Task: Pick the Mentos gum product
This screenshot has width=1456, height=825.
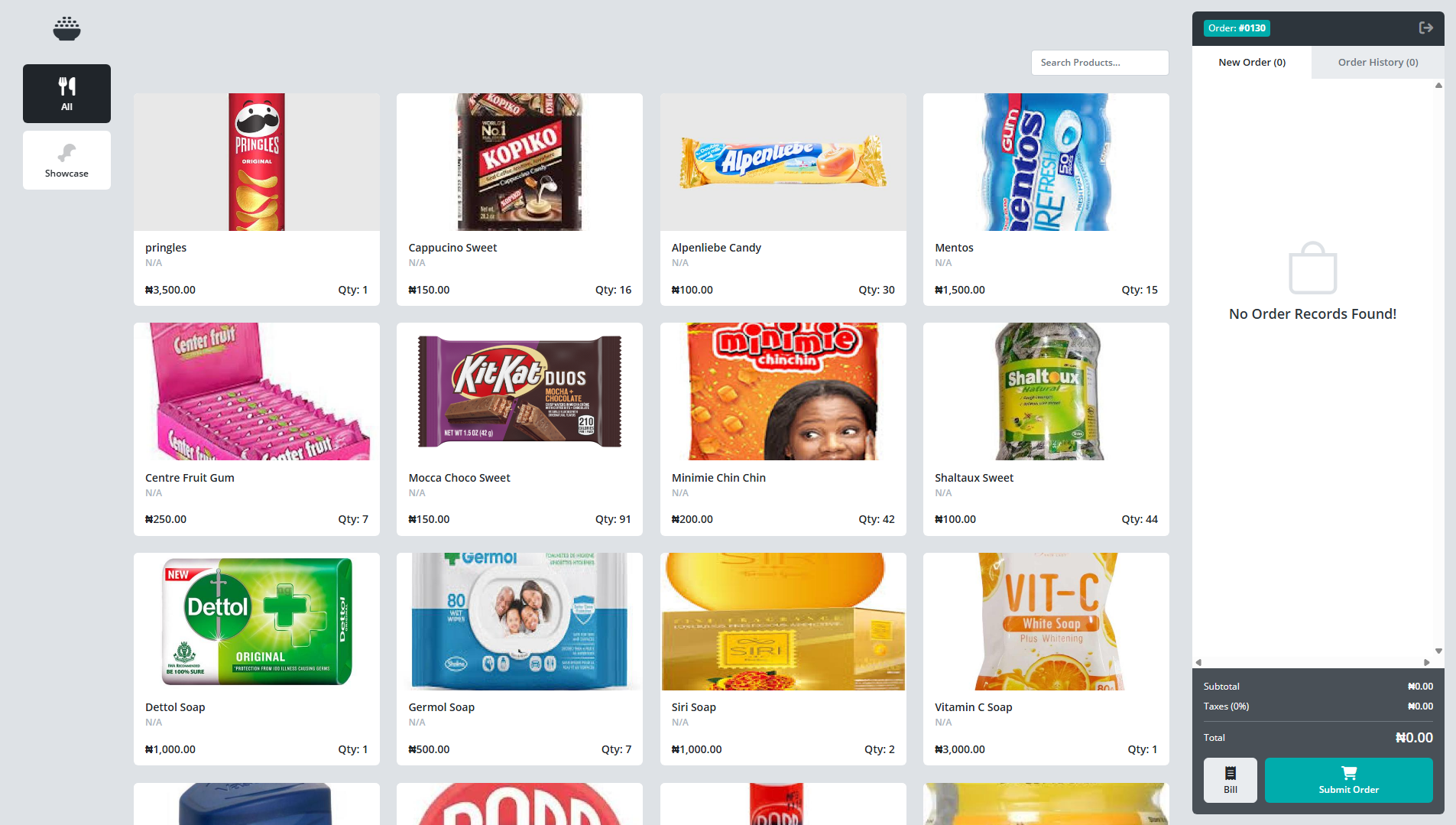Action: pyautogui.click(x=1046, y=200)
